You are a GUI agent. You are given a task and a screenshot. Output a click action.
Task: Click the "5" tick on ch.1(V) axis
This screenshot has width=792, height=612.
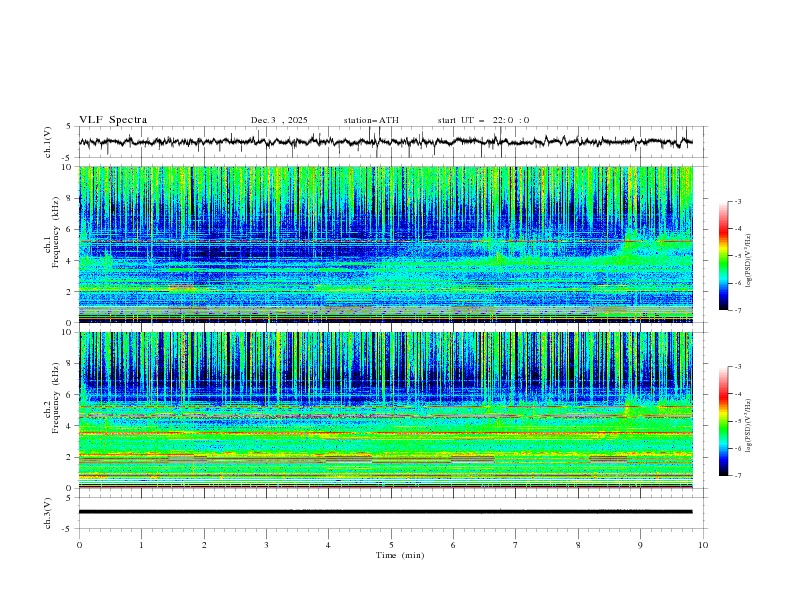(x=69, y=126)
